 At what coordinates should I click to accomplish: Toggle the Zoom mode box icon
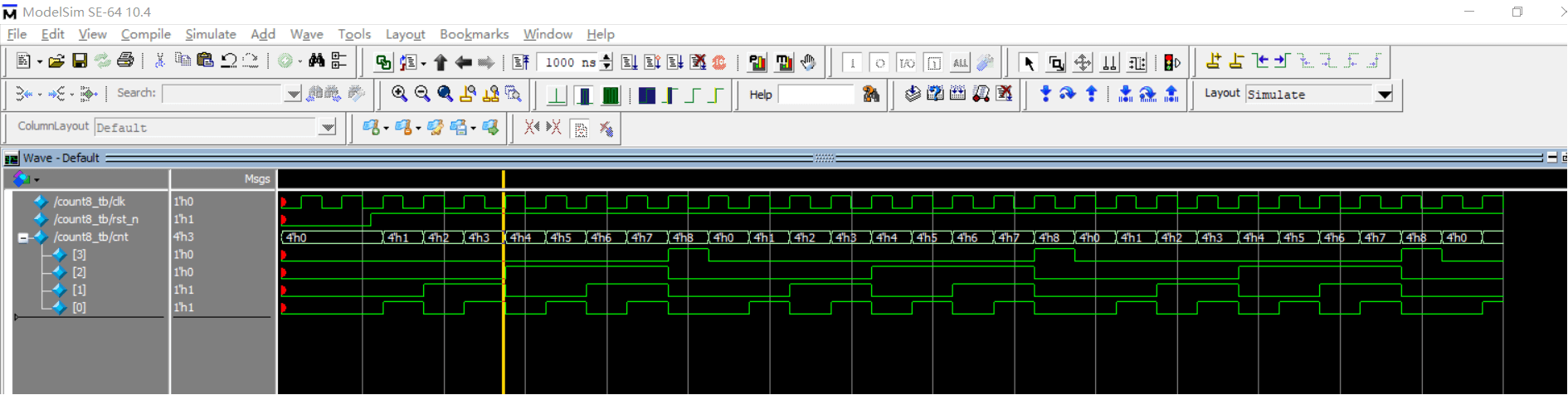click(1056, 63)
